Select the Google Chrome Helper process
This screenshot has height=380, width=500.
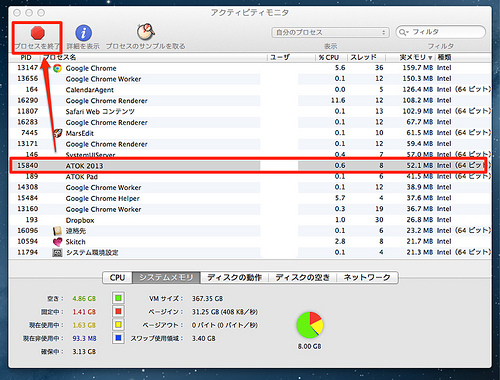[x=250, y=198]
